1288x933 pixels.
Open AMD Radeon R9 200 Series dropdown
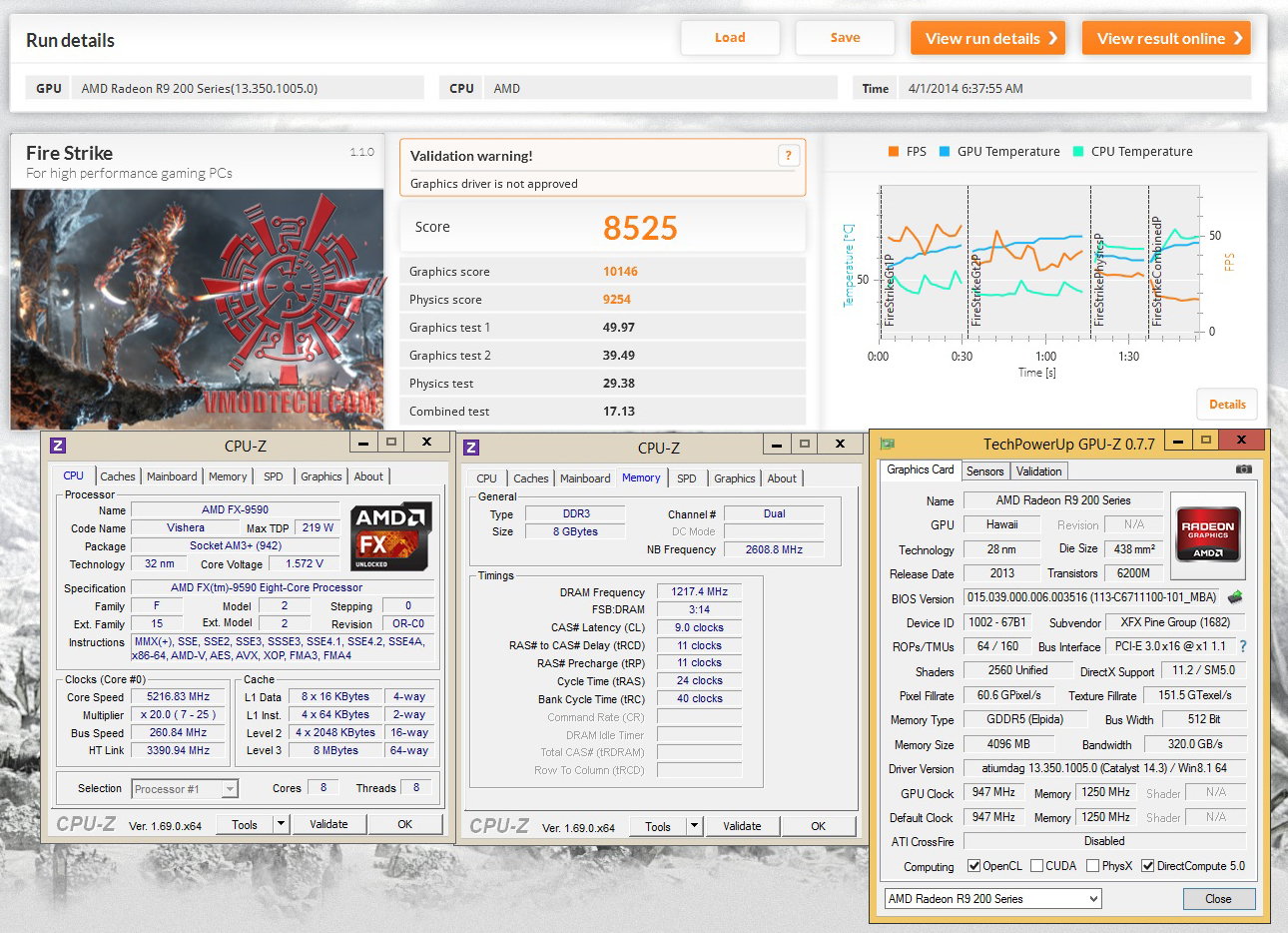click(x=992, y=899)
